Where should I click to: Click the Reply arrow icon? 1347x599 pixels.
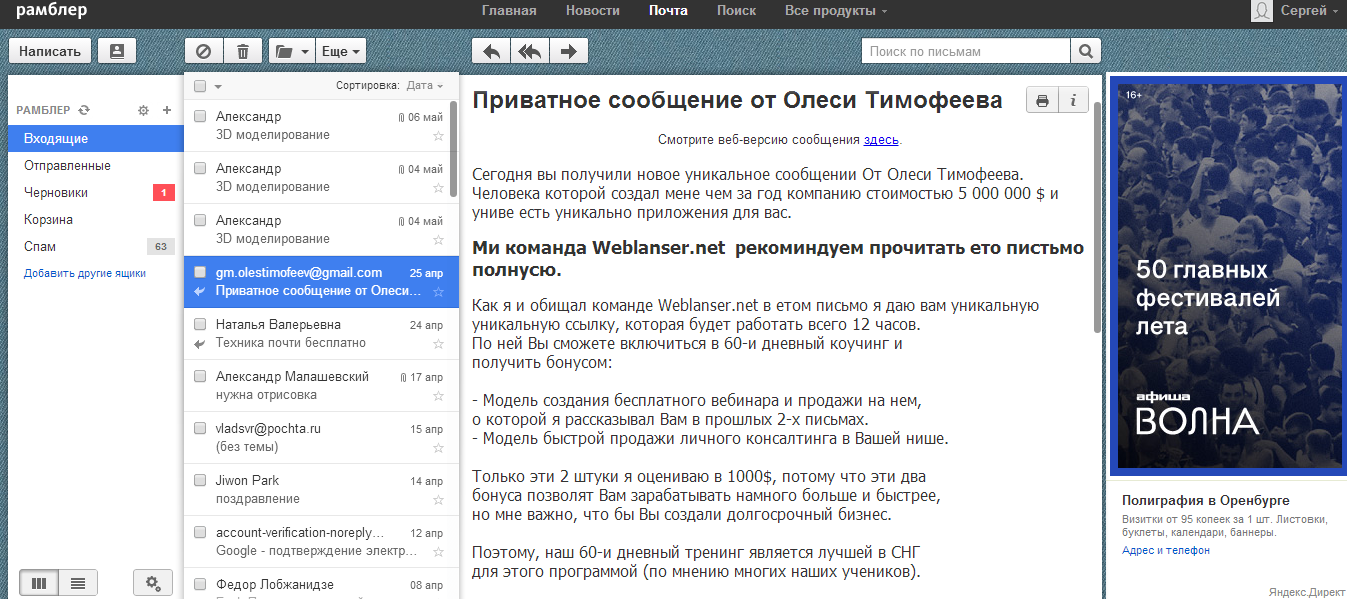coord(490,51)
